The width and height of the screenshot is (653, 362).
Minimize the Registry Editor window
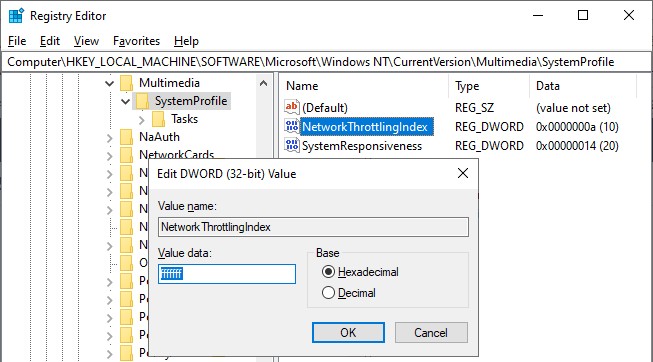(x=538, y=15)
